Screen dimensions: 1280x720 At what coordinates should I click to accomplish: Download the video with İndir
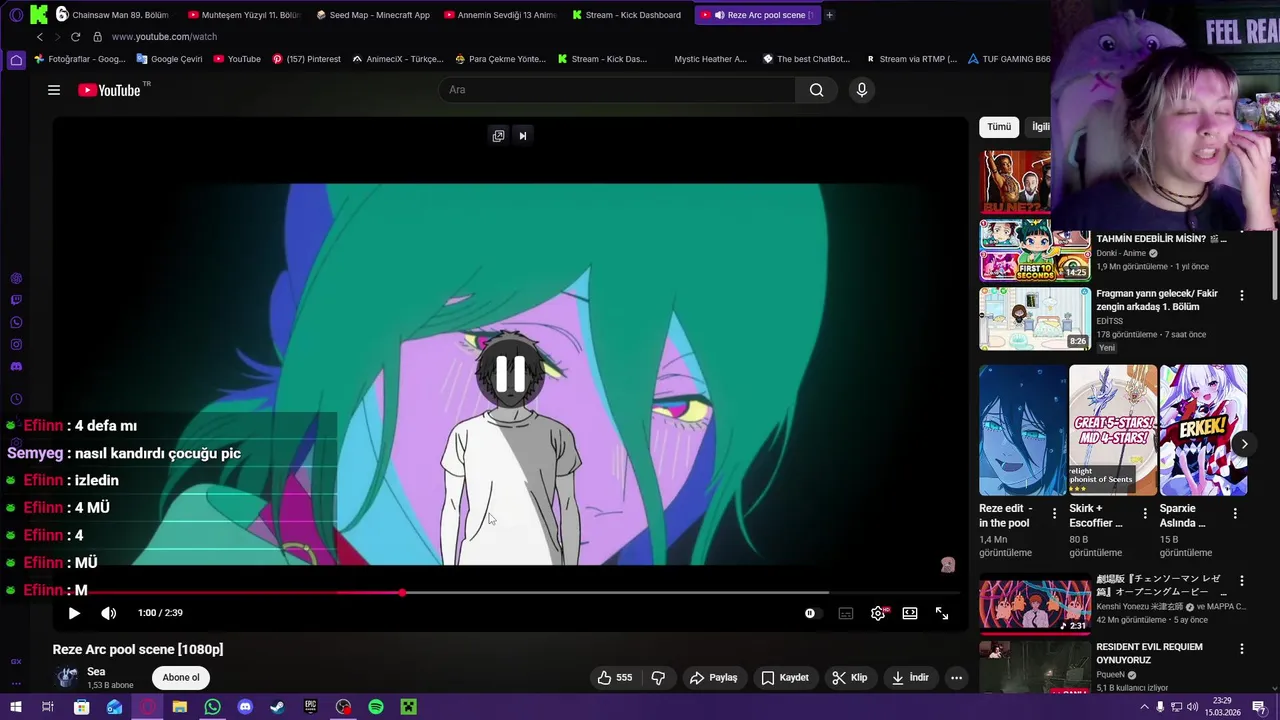pos(910,677)
